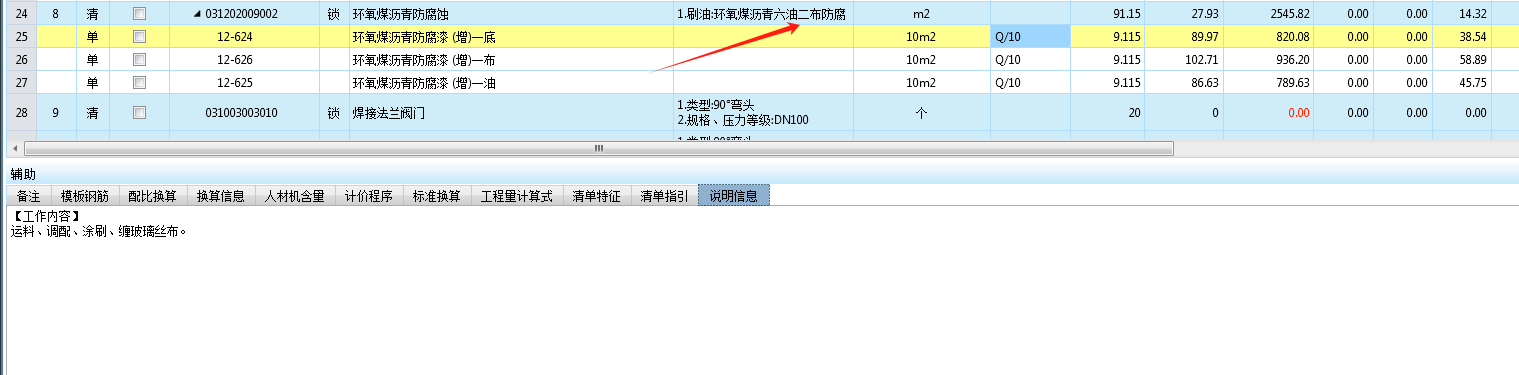Click the unit price cell 102.71
Screen dimensions: 1519x375
point(1184,59)
